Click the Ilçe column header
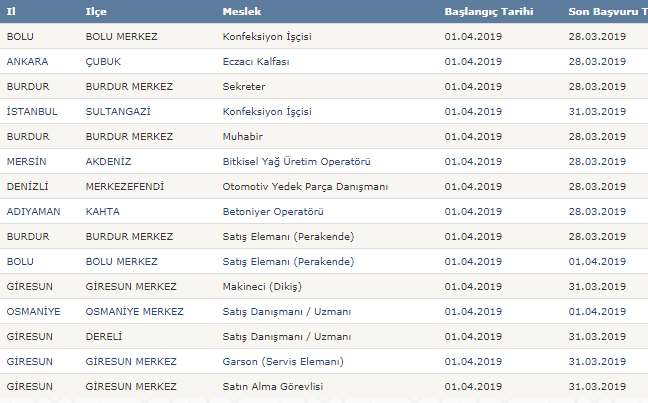The width and height of the screenshot is (648, 403). tap(96, 12)
